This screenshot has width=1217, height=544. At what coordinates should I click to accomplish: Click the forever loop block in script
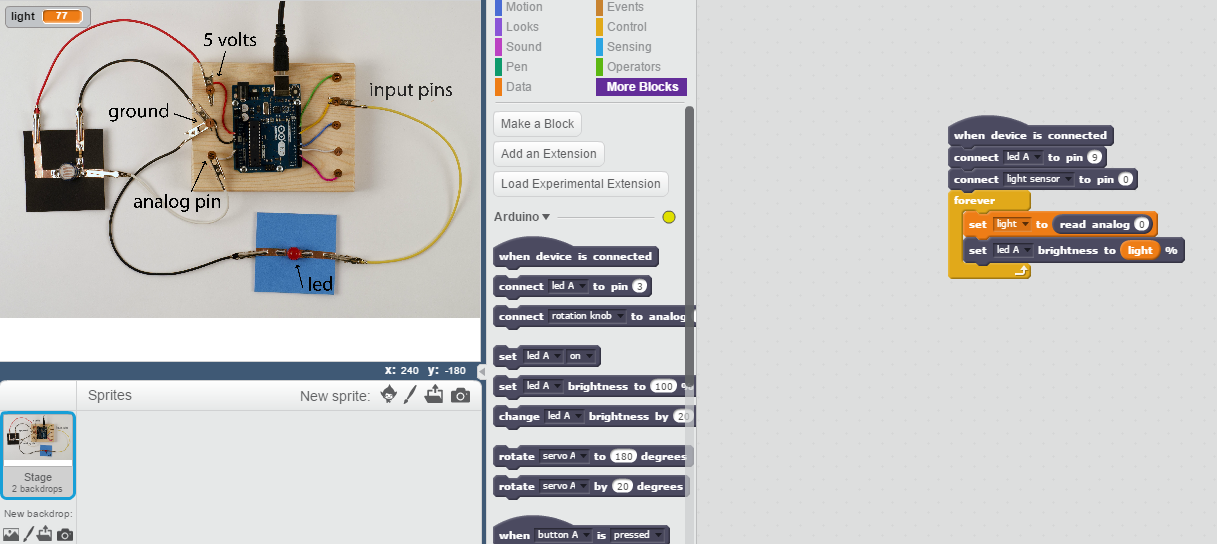[x=975, y=200]
